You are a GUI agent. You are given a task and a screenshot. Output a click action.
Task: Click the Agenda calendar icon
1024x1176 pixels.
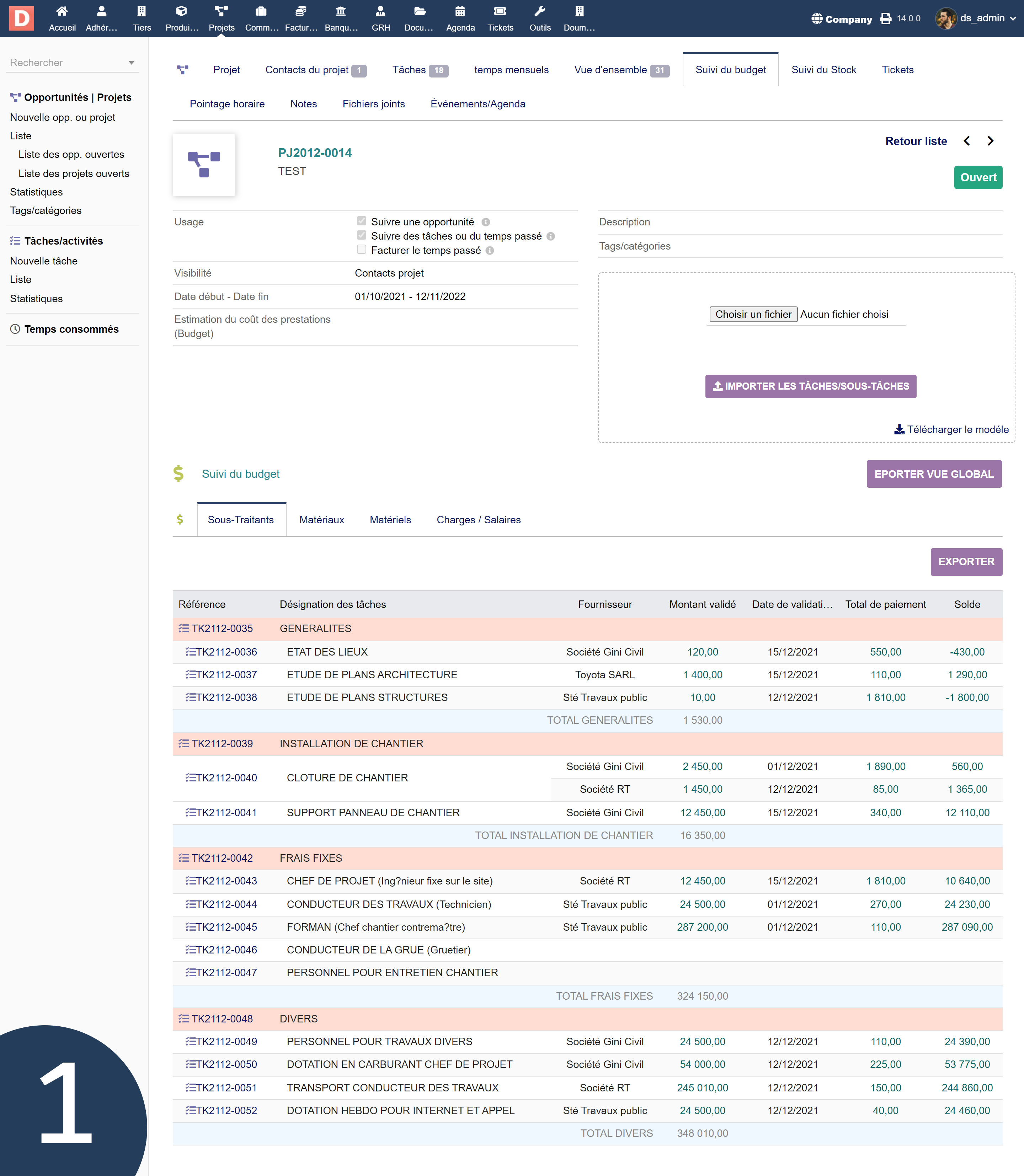[459, 11]
